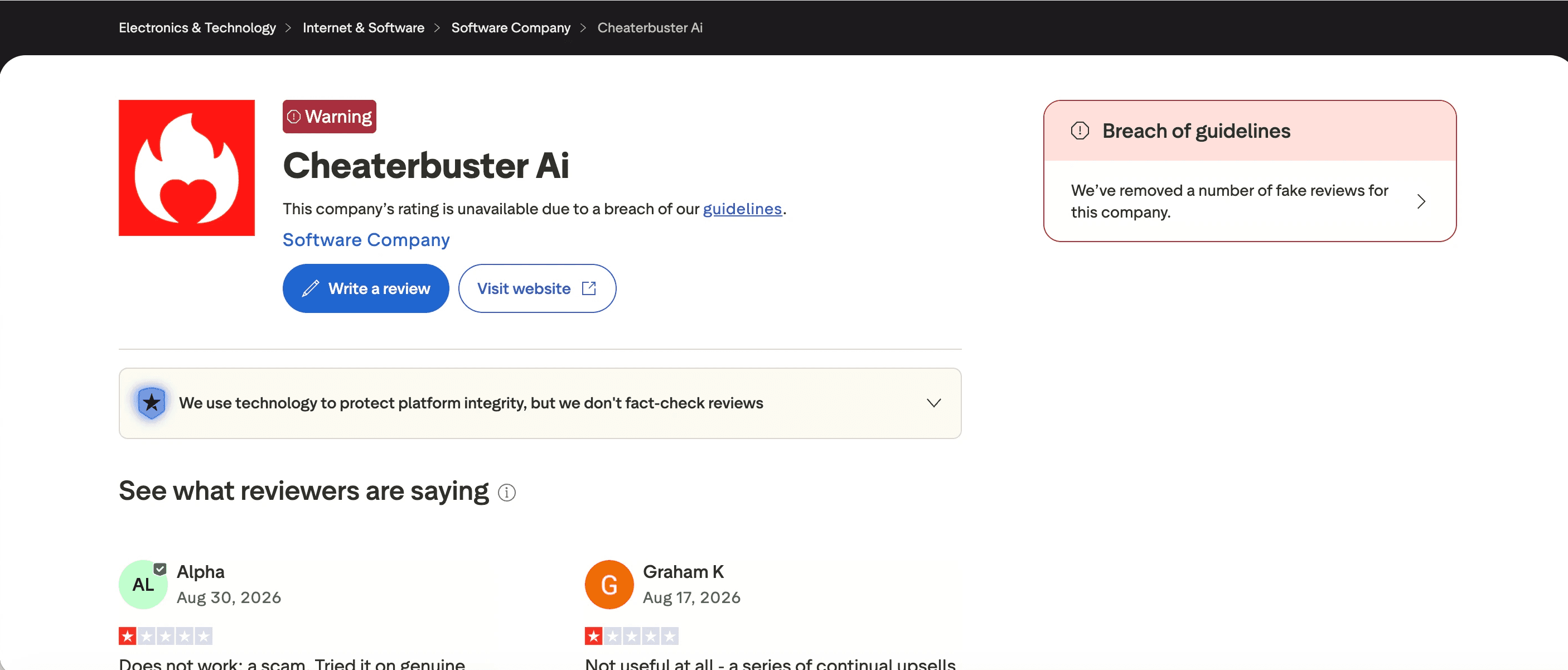Click the See what reviewers are saying heading
This screenshot has height=670, width=1568.
303,491
